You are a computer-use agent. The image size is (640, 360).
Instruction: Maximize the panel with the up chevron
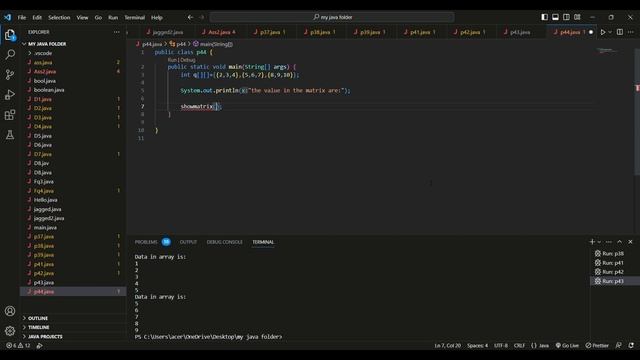click(x=620, y=242)
